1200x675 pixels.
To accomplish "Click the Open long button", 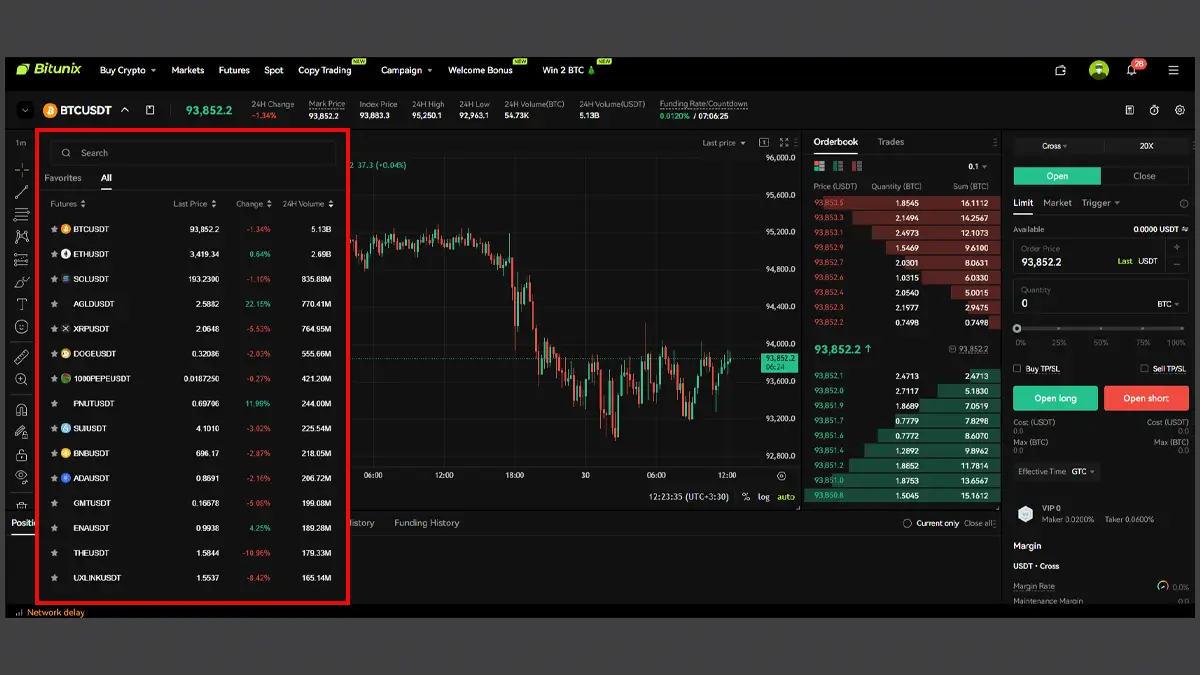I will 1055,398.
